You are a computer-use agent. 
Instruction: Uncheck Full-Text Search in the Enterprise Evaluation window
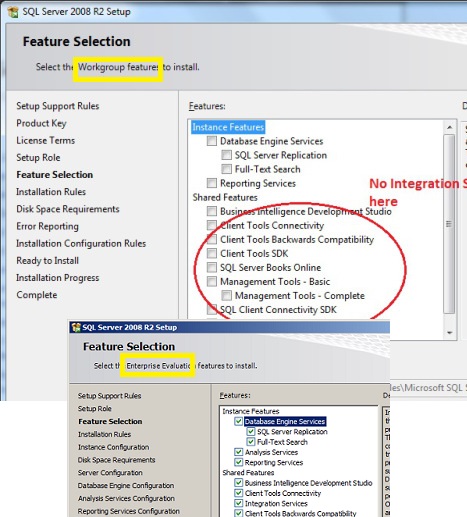251,442
